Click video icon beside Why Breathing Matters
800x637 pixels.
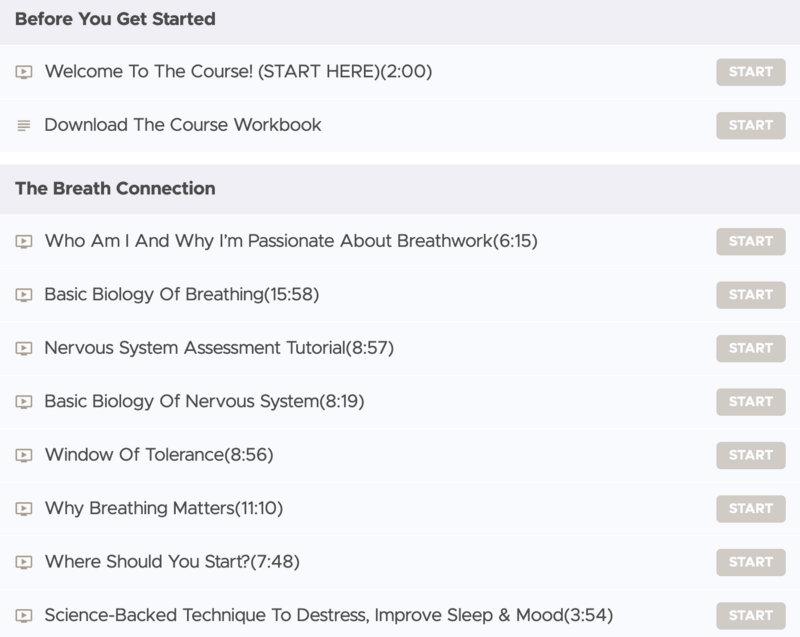[23, 508]
